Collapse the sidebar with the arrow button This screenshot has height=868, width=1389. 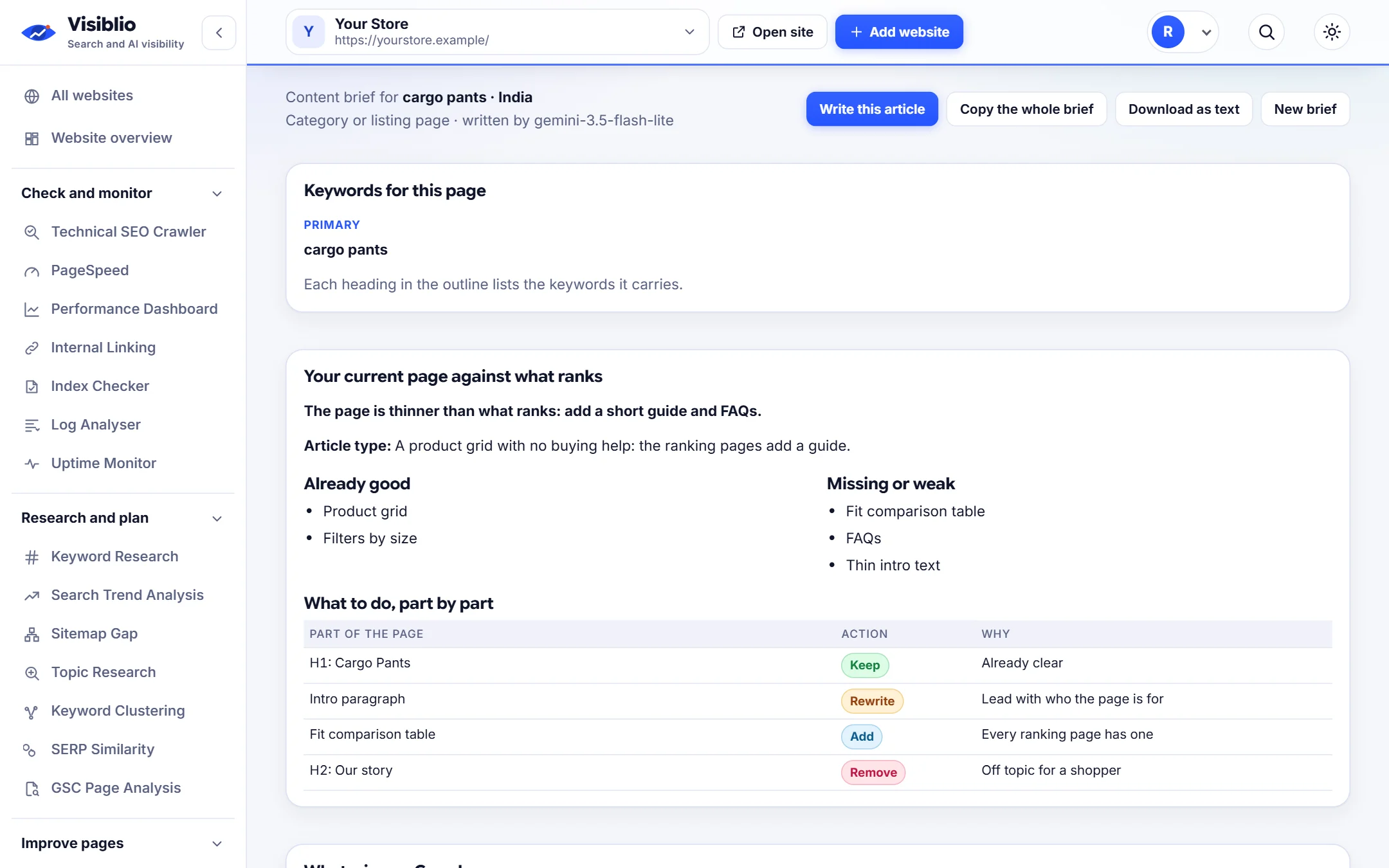click(219, 32)
